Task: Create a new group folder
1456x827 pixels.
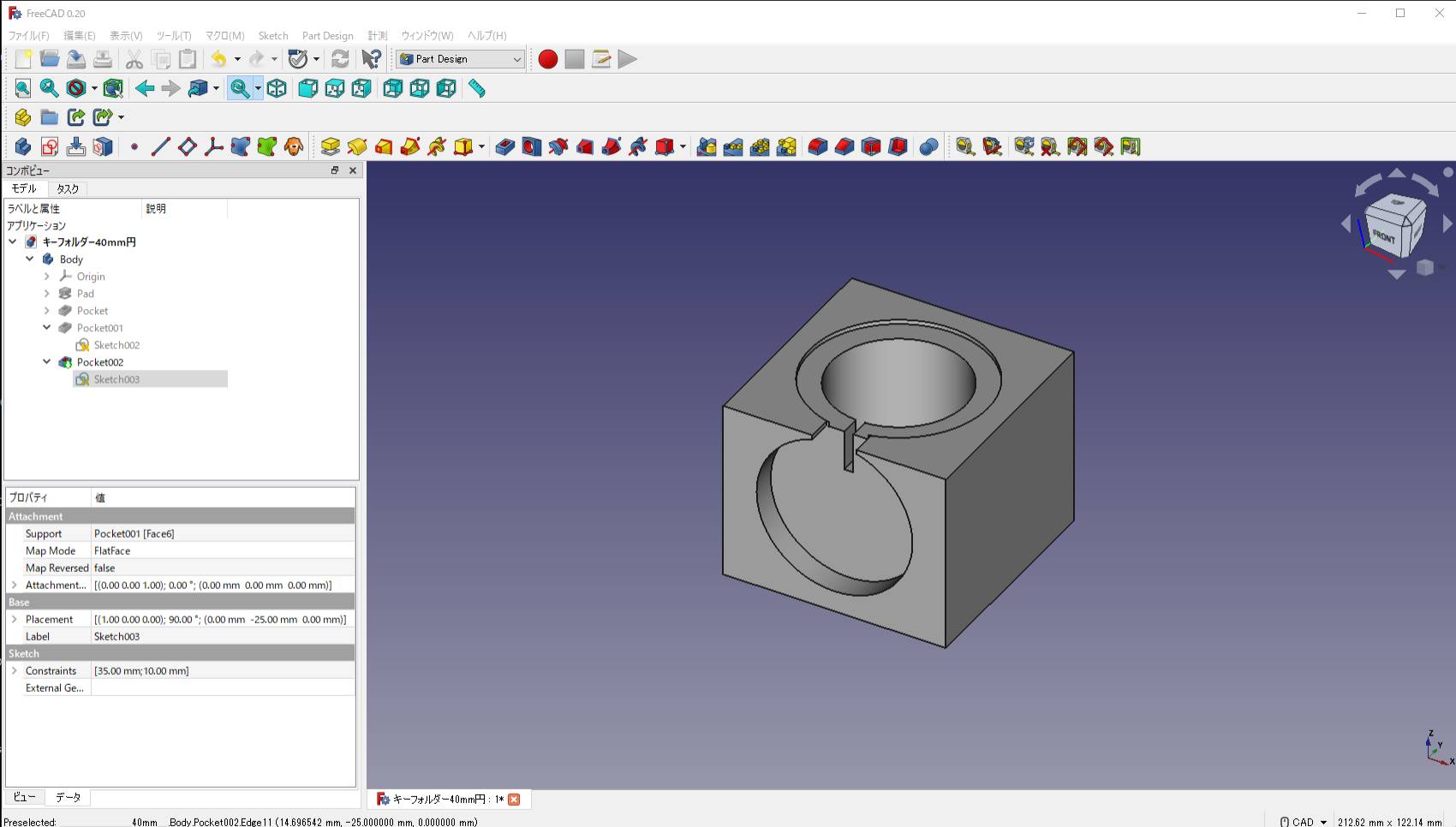Action: coord(50,117)
